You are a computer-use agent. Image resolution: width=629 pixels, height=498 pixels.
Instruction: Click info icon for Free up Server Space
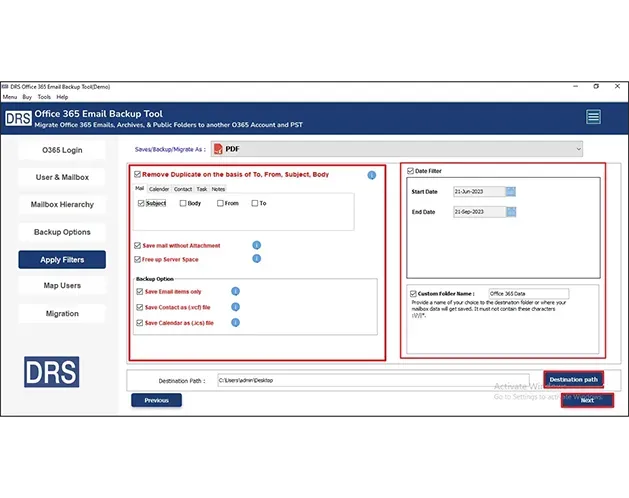pyautogui.click(x=257, y=259)
